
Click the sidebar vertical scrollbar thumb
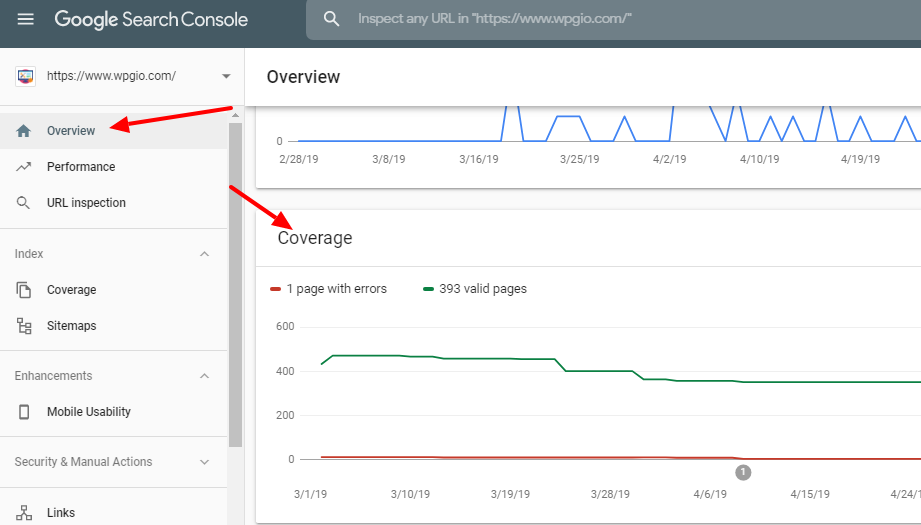point(236,285)
